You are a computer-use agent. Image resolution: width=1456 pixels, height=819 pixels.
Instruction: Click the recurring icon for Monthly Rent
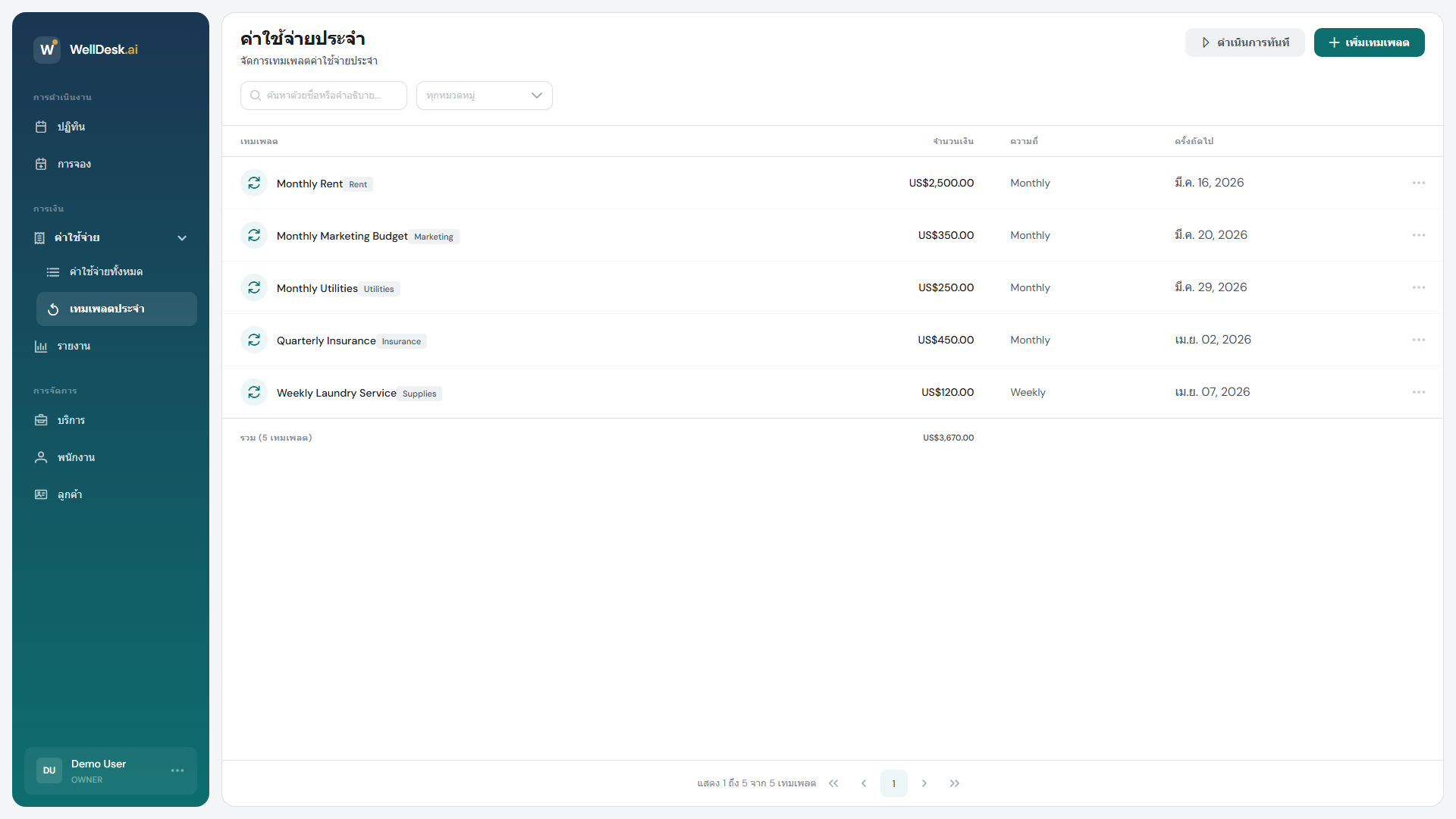coord(254,183)
